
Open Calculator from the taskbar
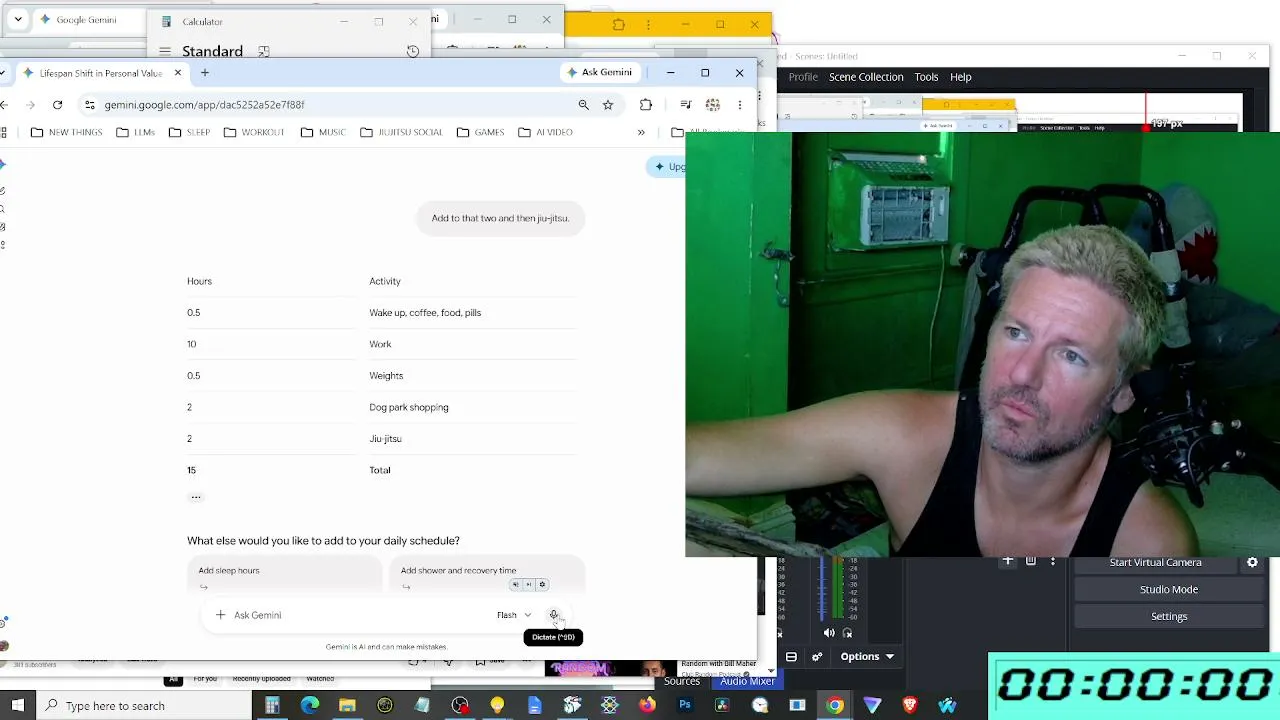click(272, 706)
